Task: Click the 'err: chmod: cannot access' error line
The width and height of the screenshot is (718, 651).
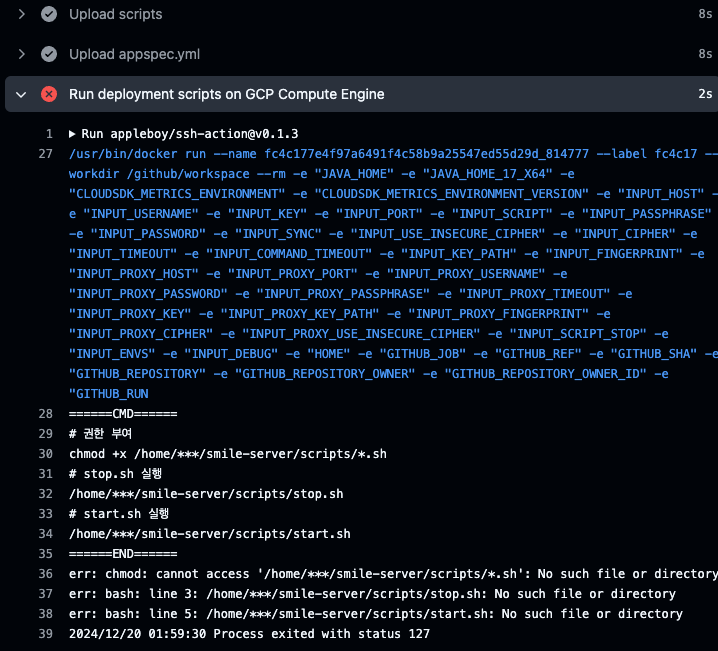Action: coord(393,574)
